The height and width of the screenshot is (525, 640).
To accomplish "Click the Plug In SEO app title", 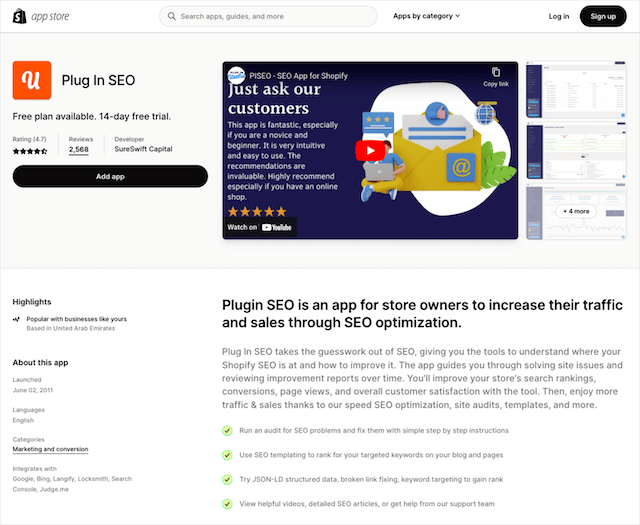I will point(98,80).
